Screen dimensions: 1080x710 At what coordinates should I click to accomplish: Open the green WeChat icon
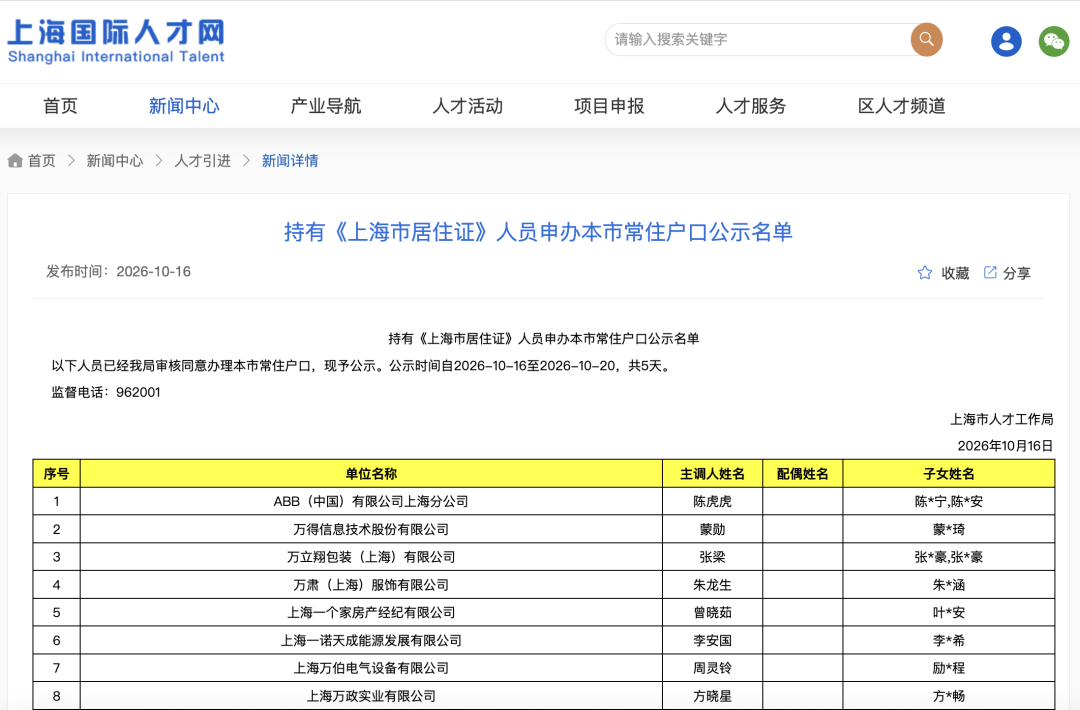(x=1054, y=41)
